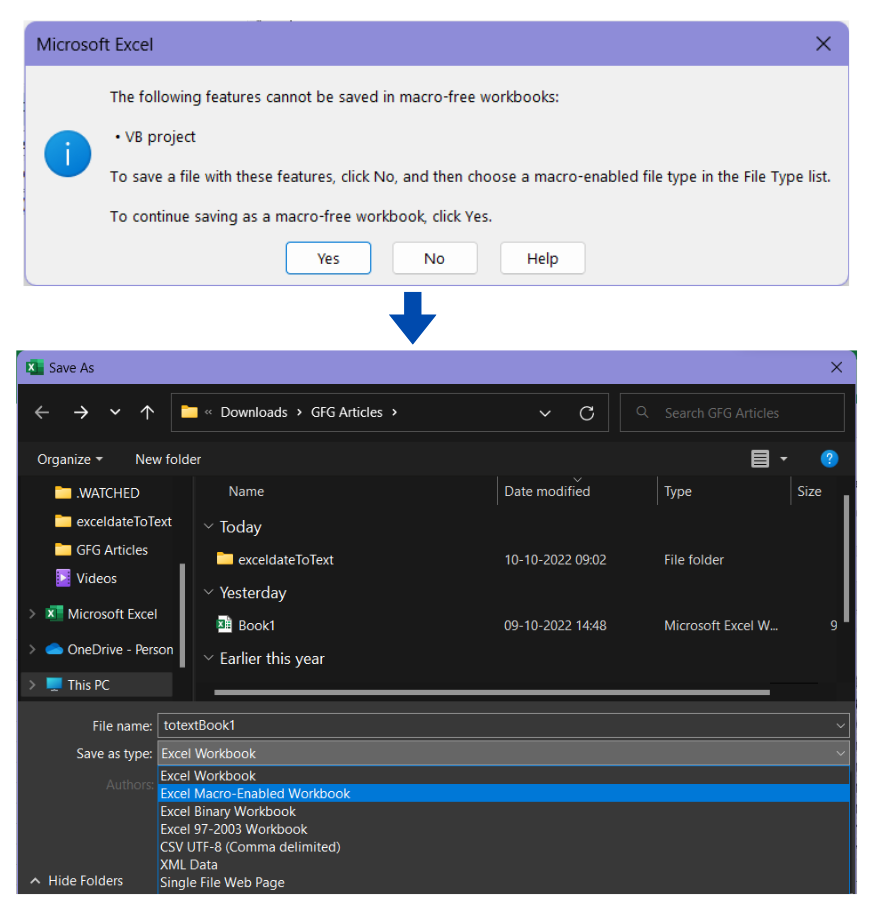Collapse the Yesterday group

(208, 592)
